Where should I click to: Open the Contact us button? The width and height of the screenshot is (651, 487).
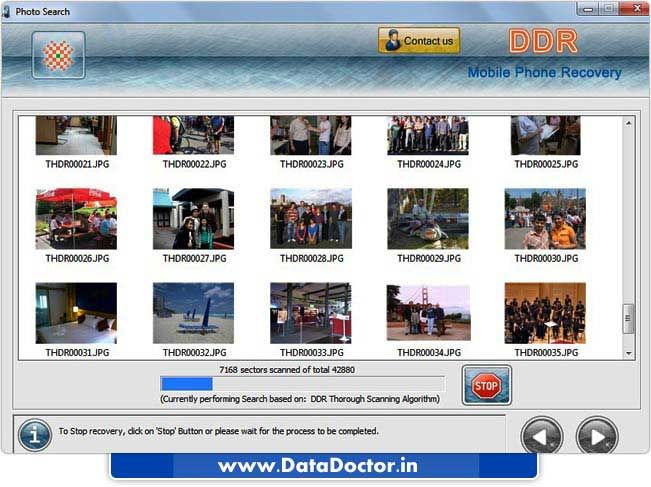[x=419, y=41]
